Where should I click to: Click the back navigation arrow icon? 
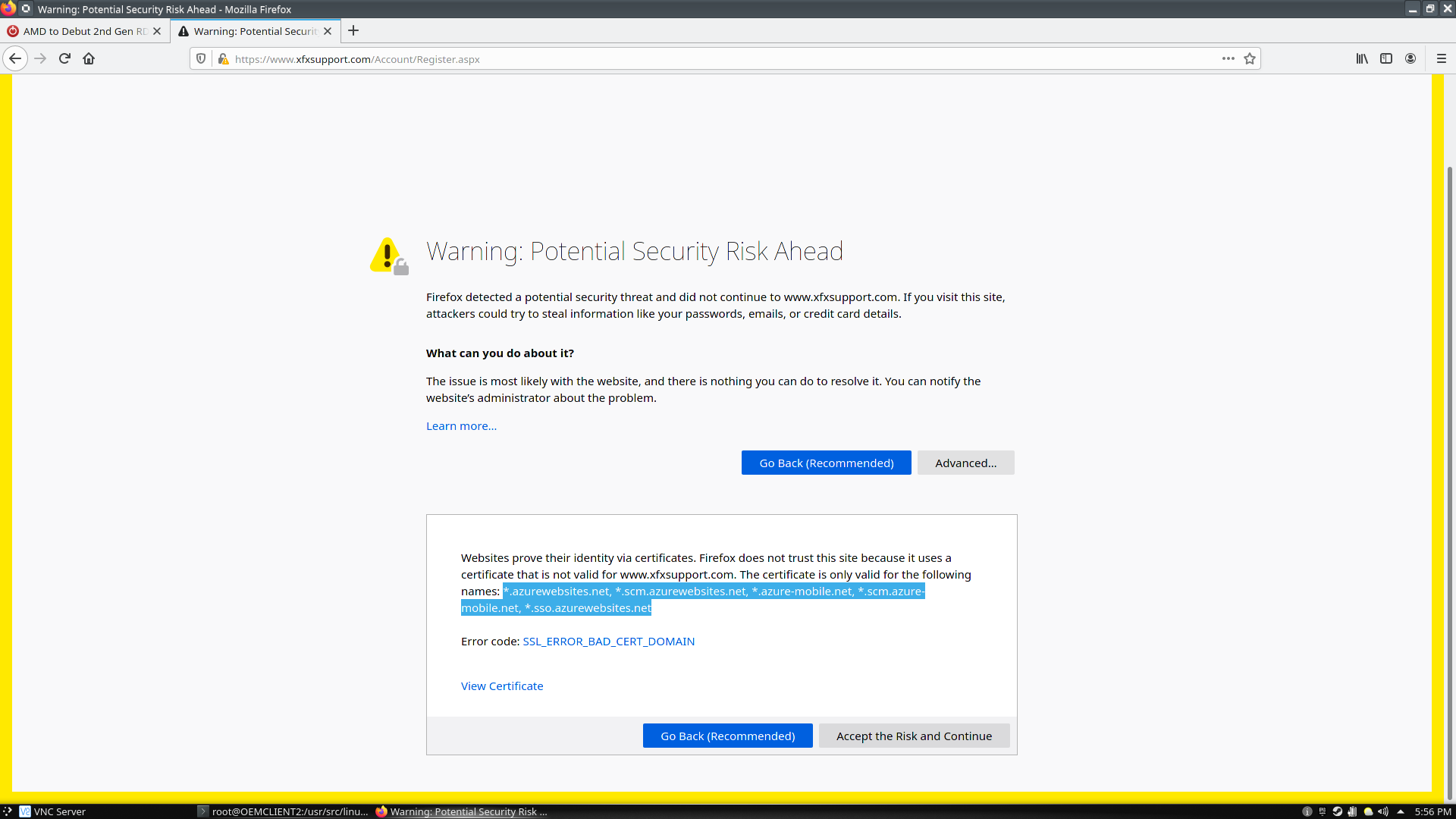[15, 58]
